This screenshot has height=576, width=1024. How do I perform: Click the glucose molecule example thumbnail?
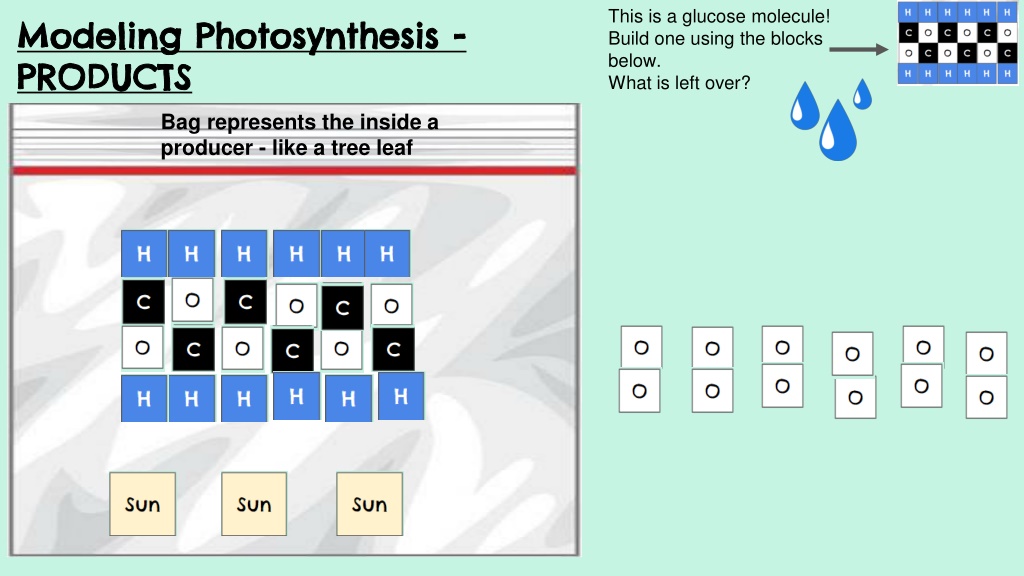pos(957,42)
